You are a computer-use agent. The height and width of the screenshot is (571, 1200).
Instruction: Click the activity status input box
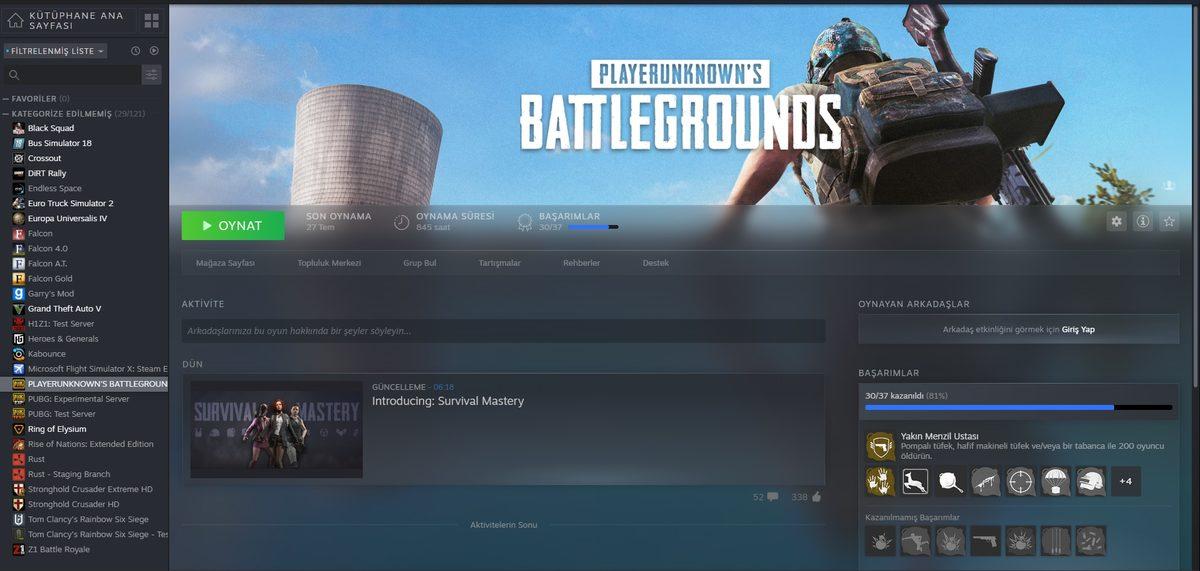point(503,331)
